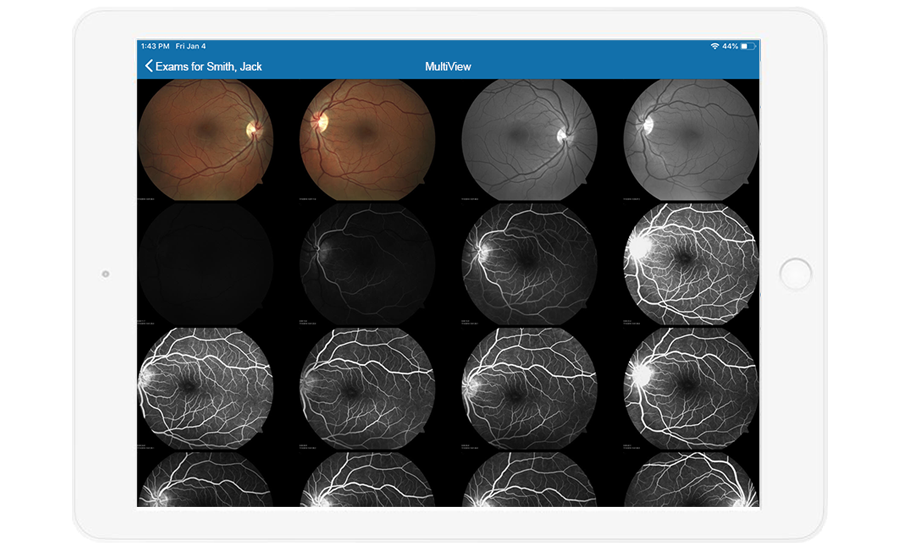Open third-row angiogram in third column
The image size is (900, 550).
click(529, 389)
